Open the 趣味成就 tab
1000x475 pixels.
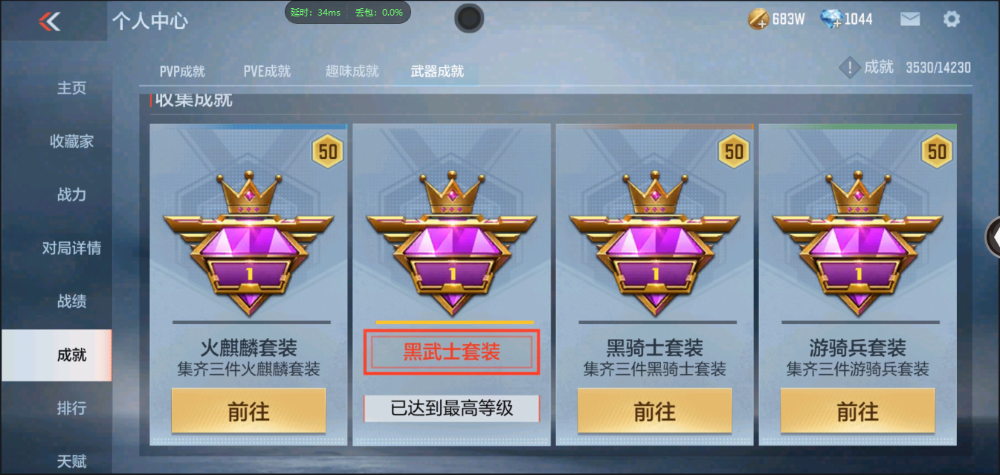(352, 71)
